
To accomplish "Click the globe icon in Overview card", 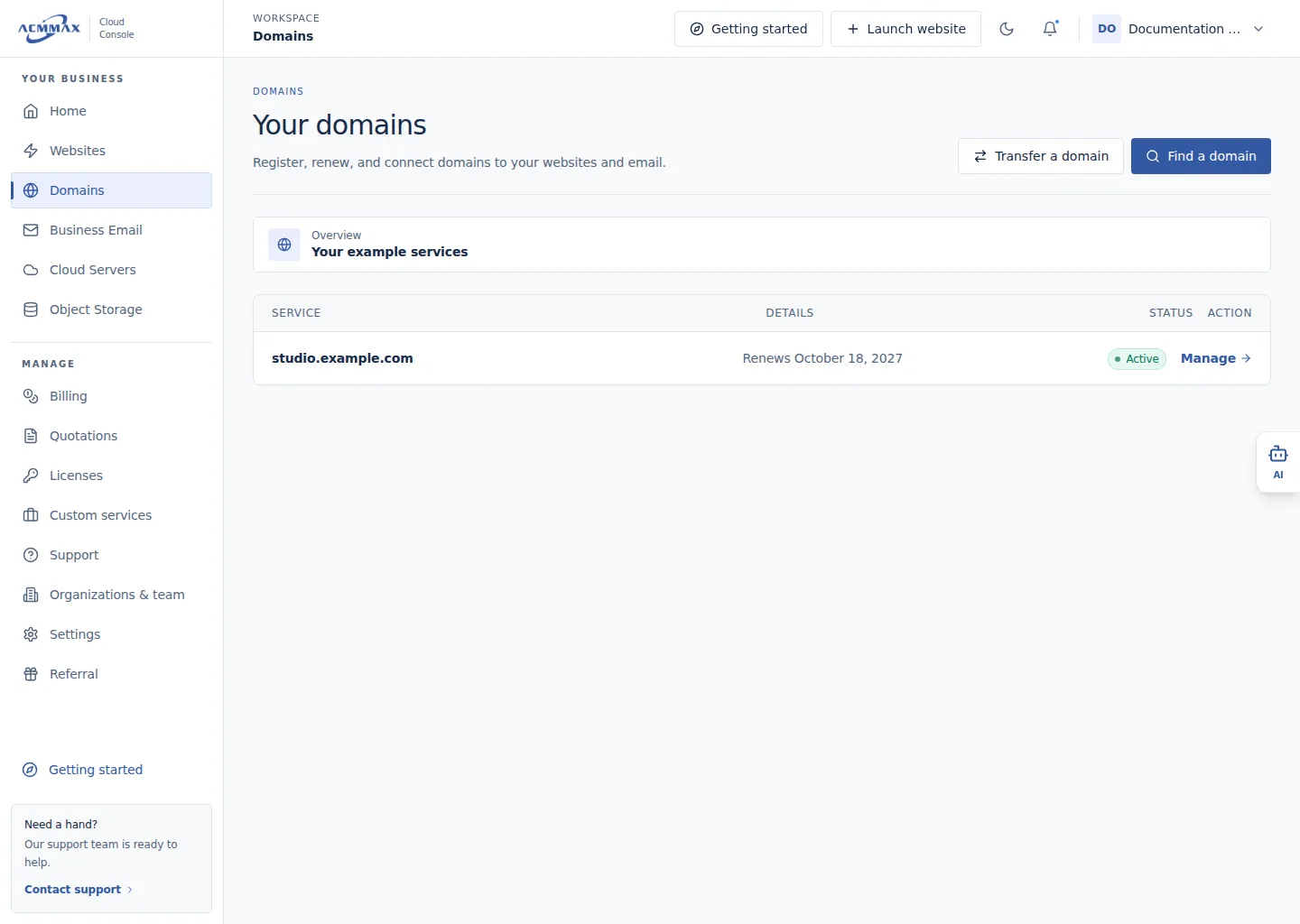I will pos(284,245).
